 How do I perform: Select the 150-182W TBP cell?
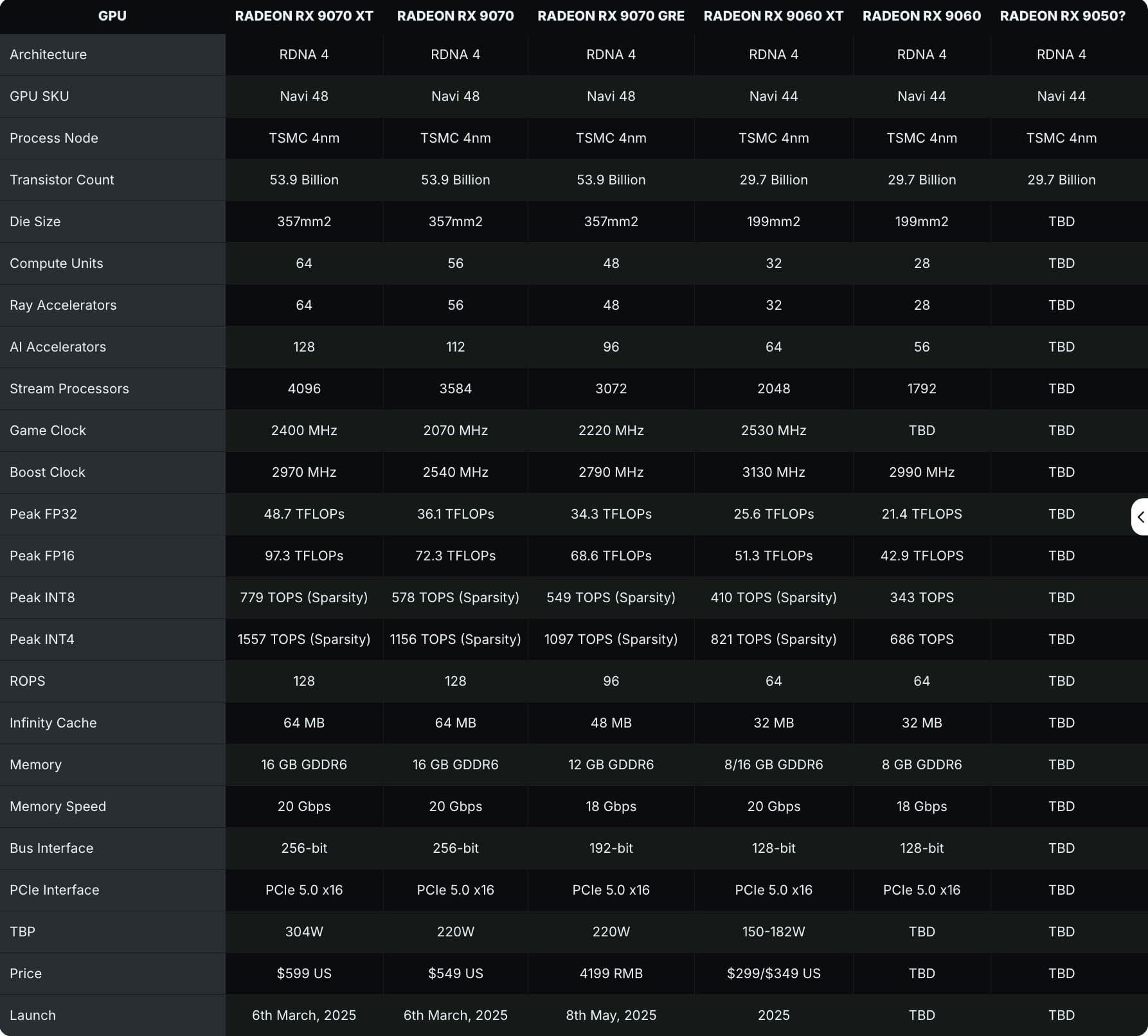pos(773,932)
